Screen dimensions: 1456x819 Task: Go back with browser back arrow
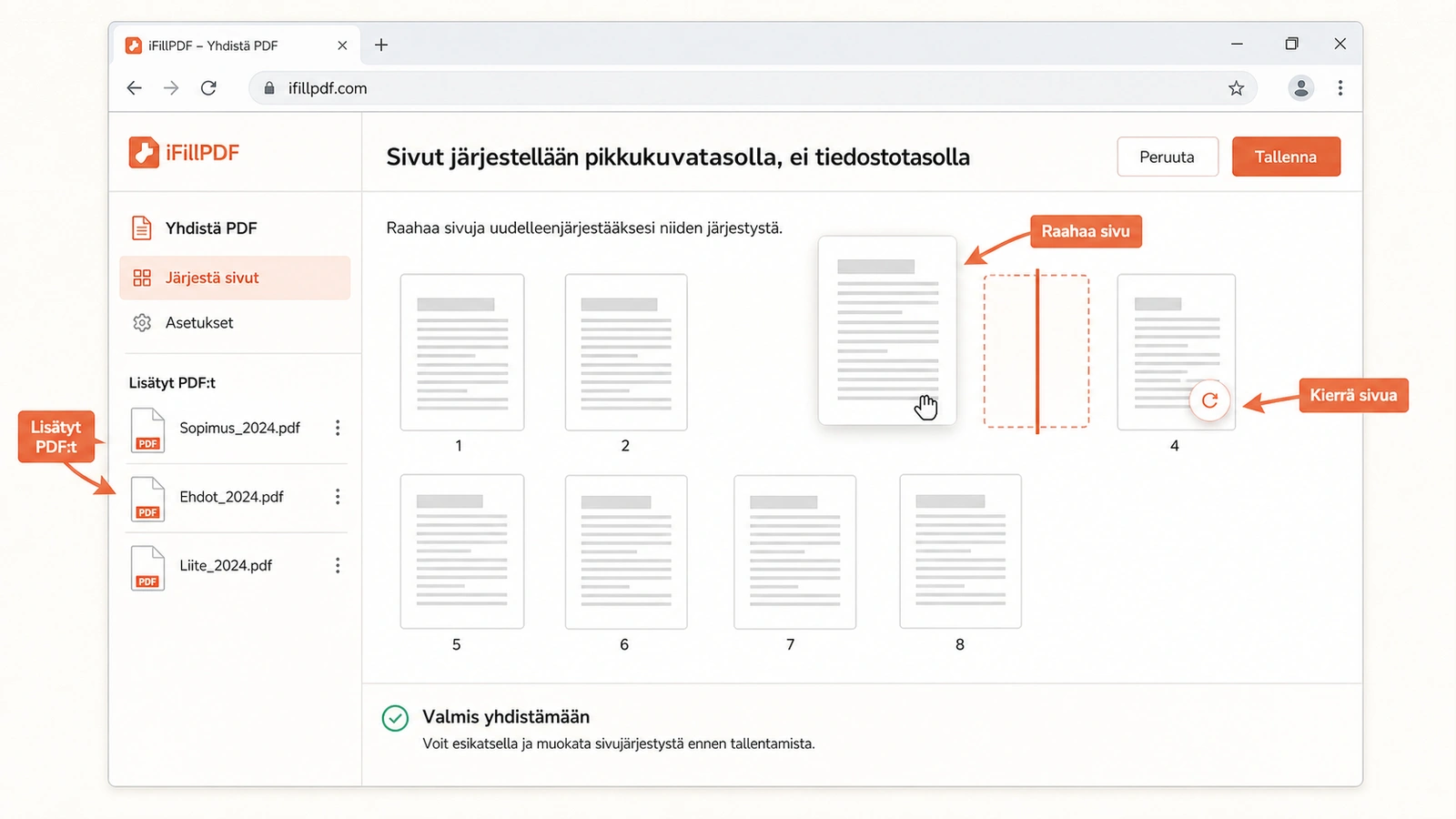click(135, 88)
